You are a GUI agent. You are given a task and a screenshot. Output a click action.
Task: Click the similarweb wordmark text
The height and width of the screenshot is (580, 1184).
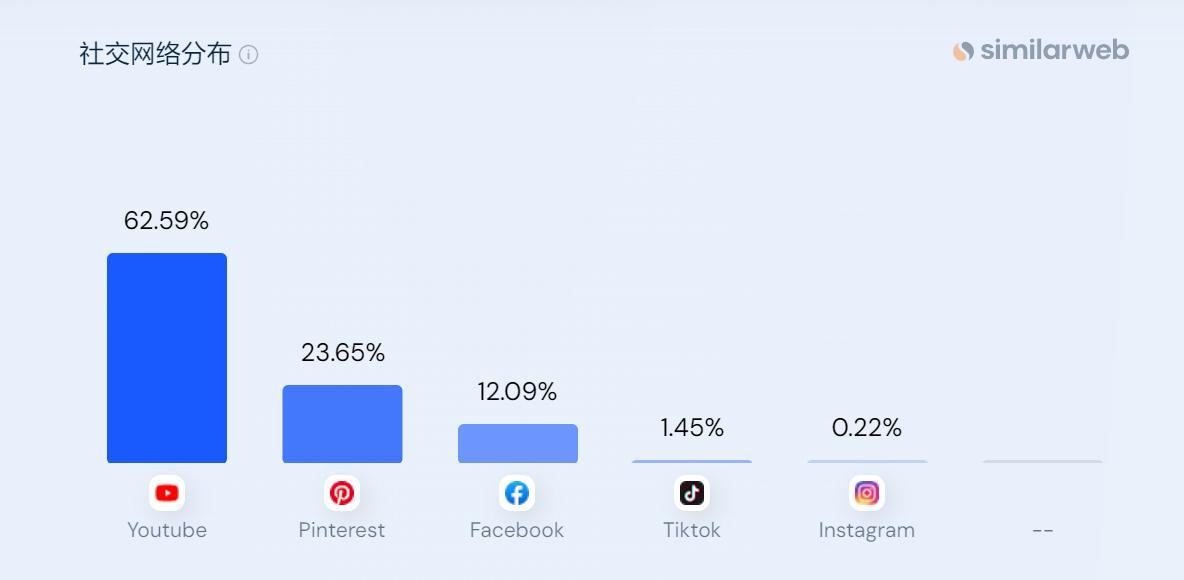(1055, 51)
